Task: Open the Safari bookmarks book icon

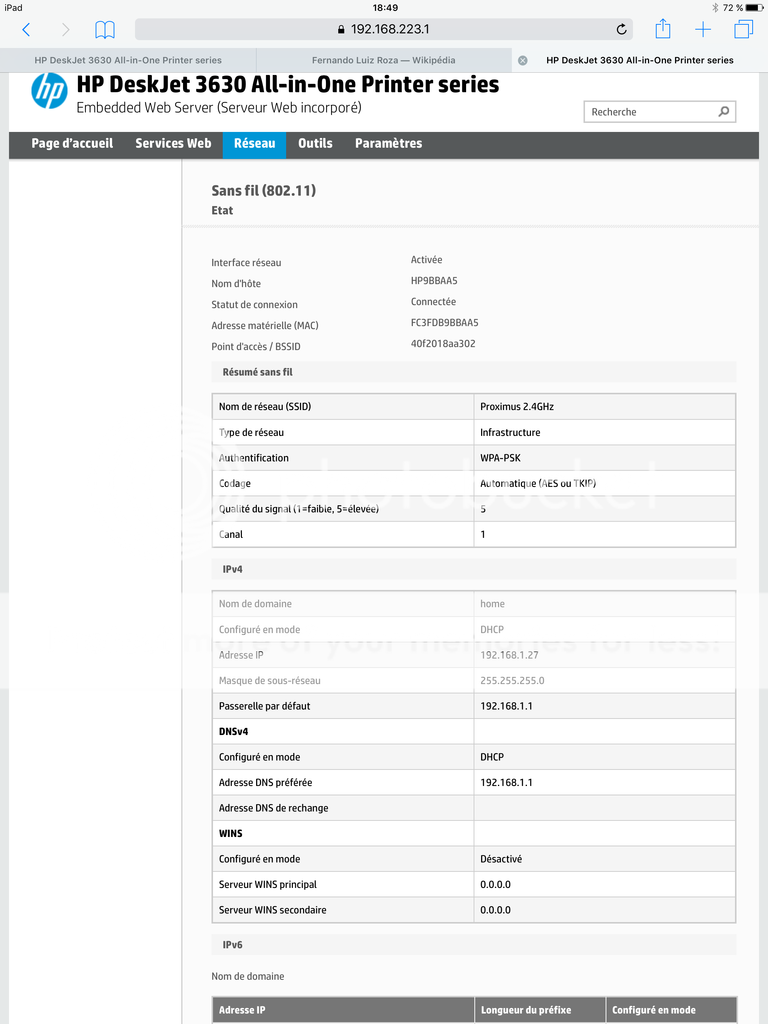Action: pyautogui.click(x=104, y=29)
